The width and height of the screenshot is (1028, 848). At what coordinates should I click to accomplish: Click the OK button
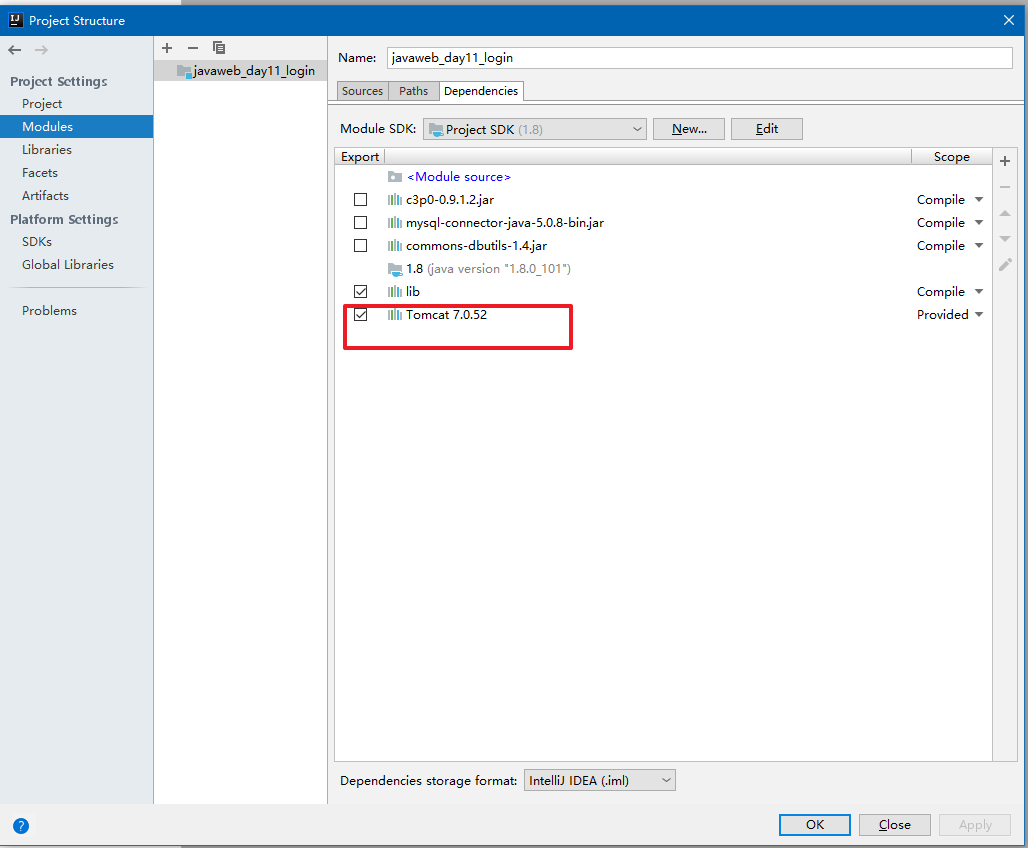(815, 825)
